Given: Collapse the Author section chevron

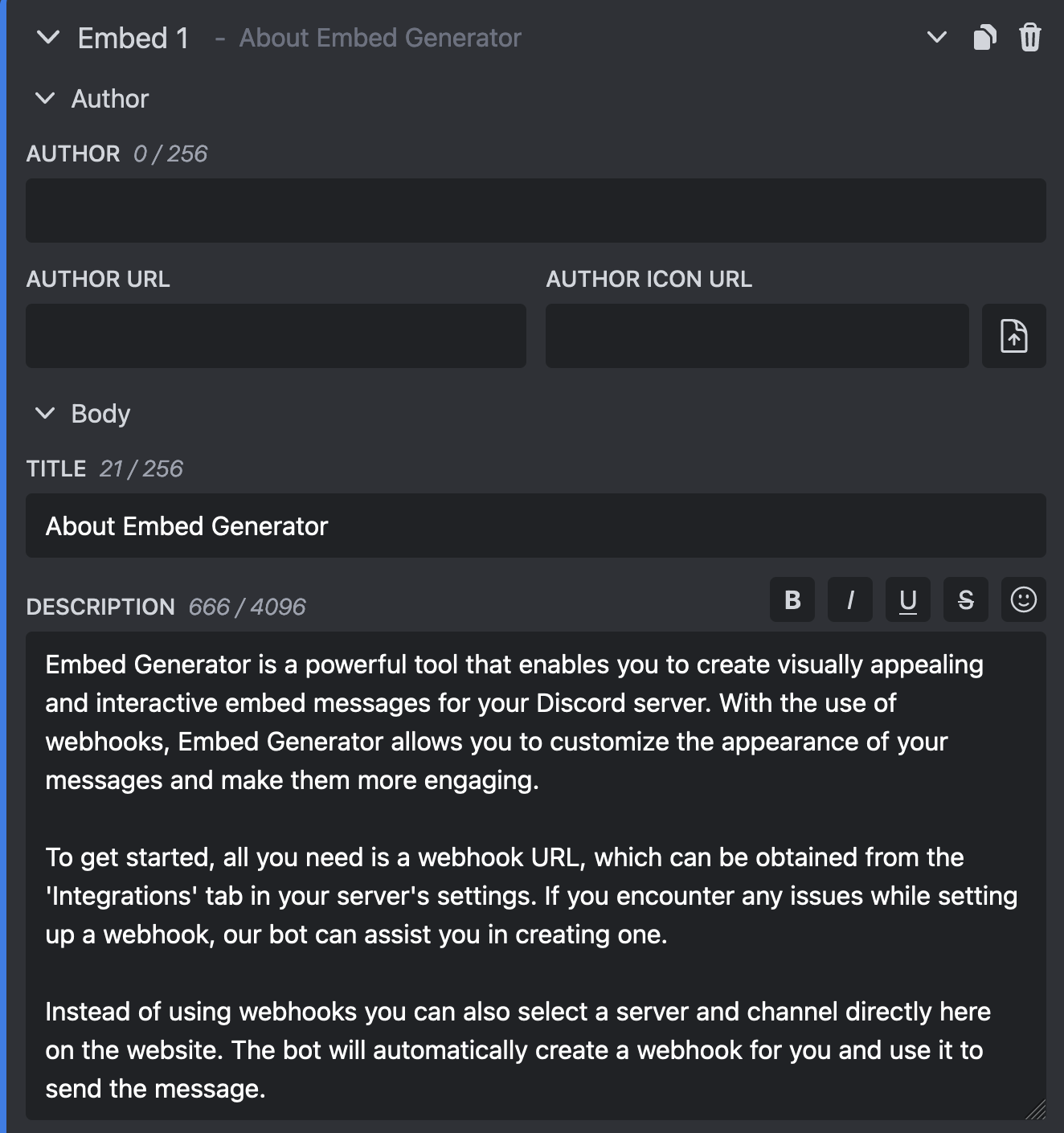Looking at the screenshot, I should click(x=46, y=99).
